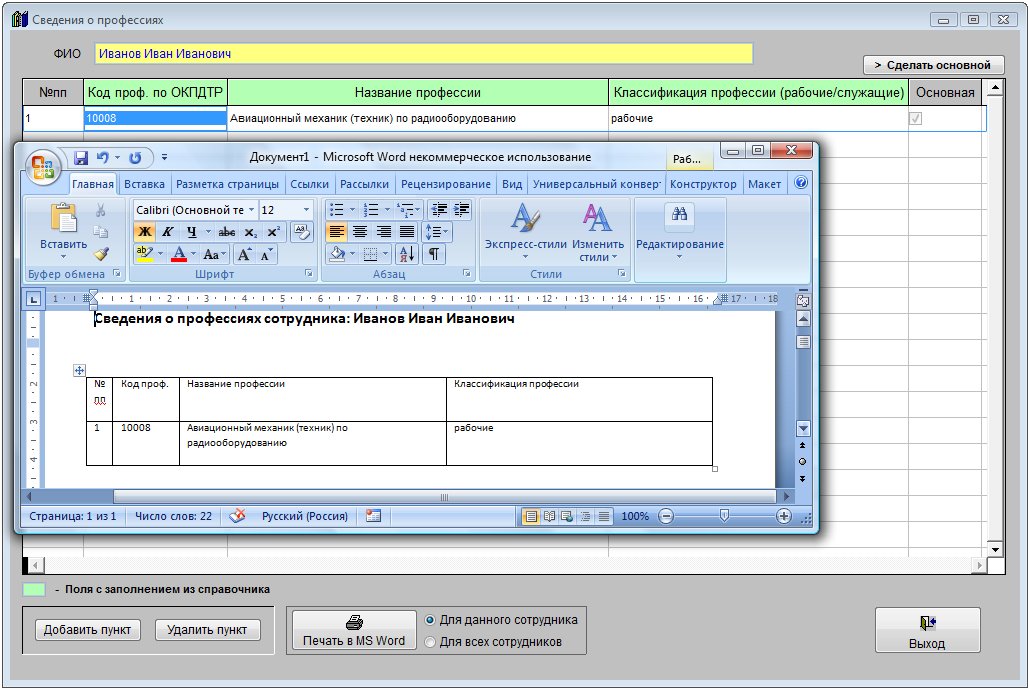Open the 'Разметка страницы' ribbon tab
Screen dimensions: 1028x690
[x=227, y=184]
